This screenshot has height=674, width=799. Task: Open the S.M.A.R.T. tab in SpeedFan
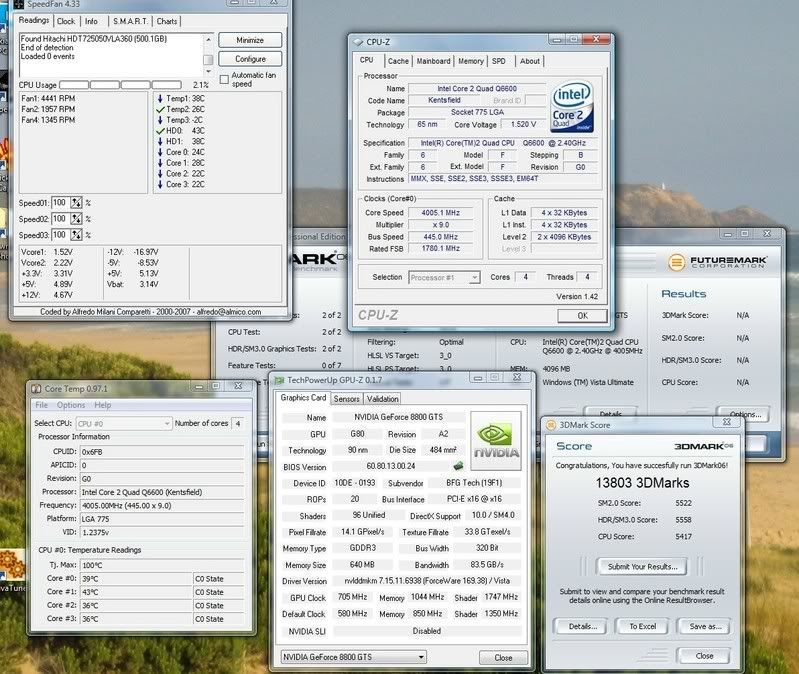pos(130,21)
